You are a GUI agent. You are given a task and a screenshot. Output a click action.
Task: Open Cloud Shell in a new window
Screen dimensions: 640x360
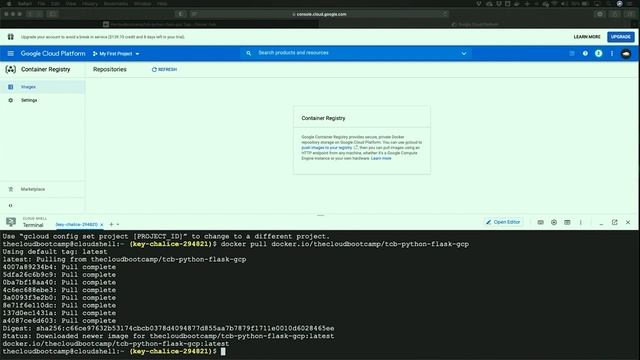click(615, 222)
